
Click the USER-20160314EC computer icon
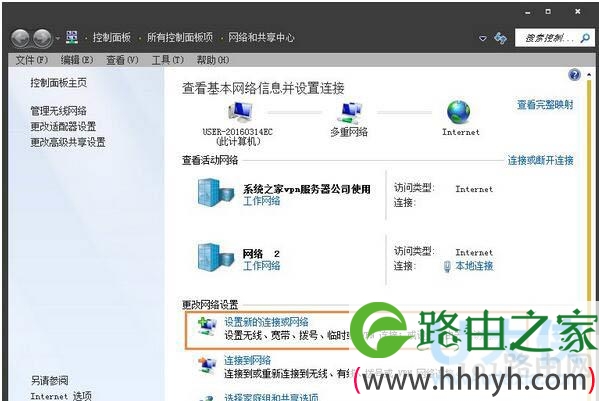pos(240,113)
